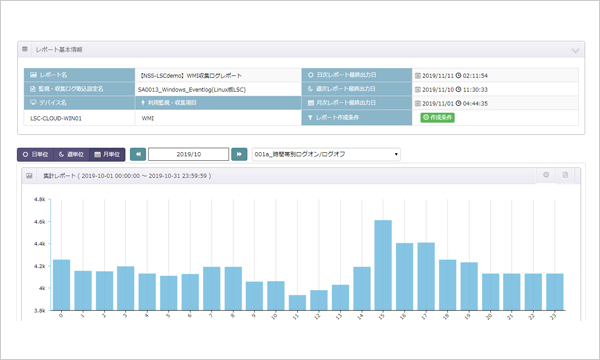Viewport: 600px width, 360px height.
Task: Click the document icon in 監視・収集ログ取込設定名 header
Action: pos(33,89)
